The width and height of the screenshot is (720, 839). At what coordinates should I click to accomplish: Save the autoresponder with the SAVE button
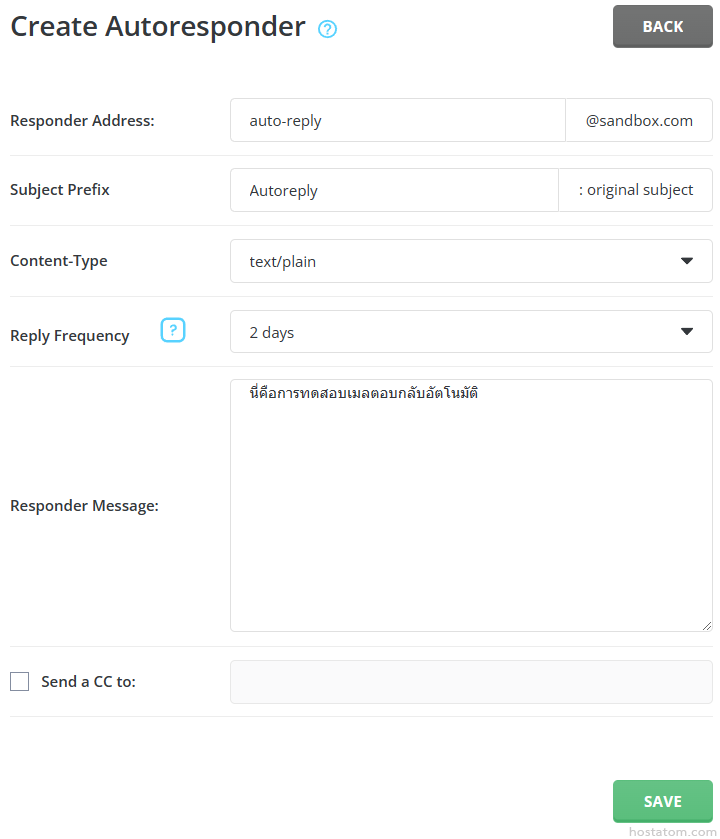(x=662, y=801)
